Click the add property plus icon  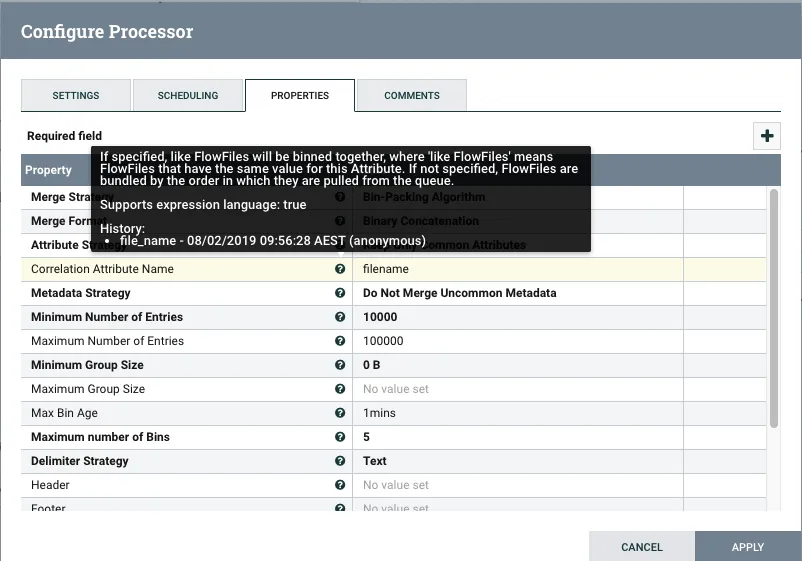767,136
